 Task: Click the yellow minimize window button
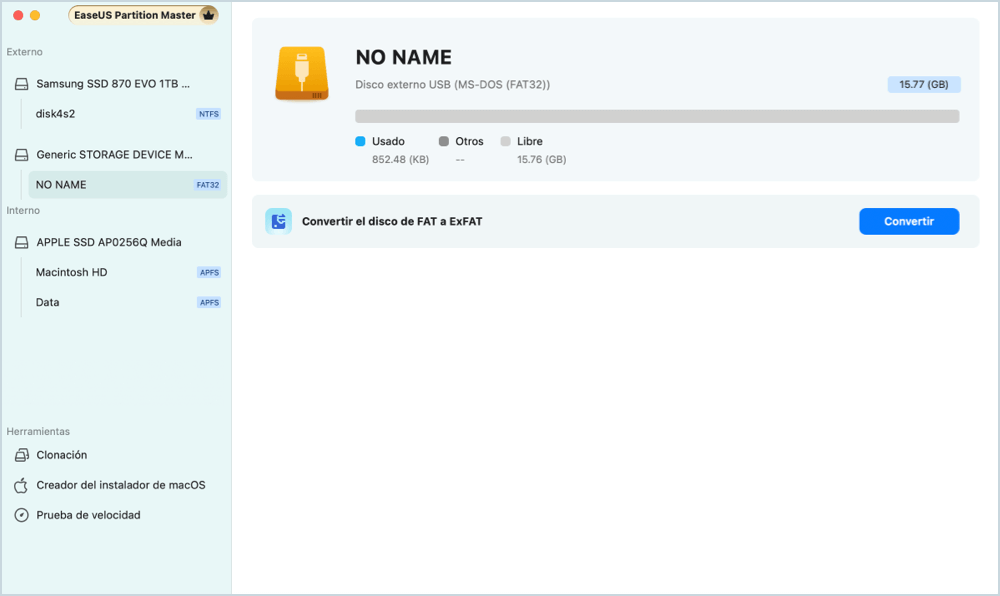[35, 15]
